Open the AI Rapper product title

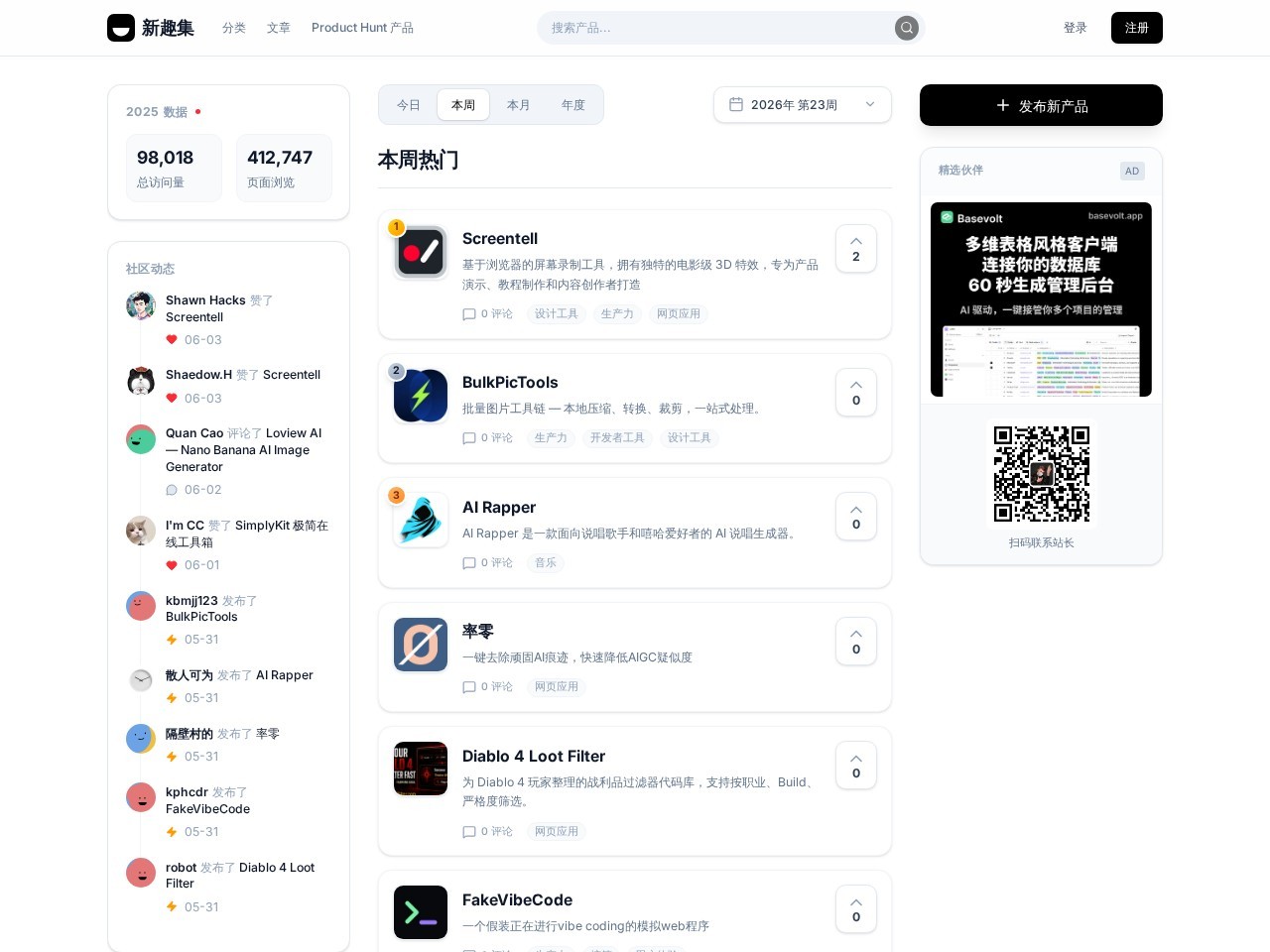tap(499, 508)
